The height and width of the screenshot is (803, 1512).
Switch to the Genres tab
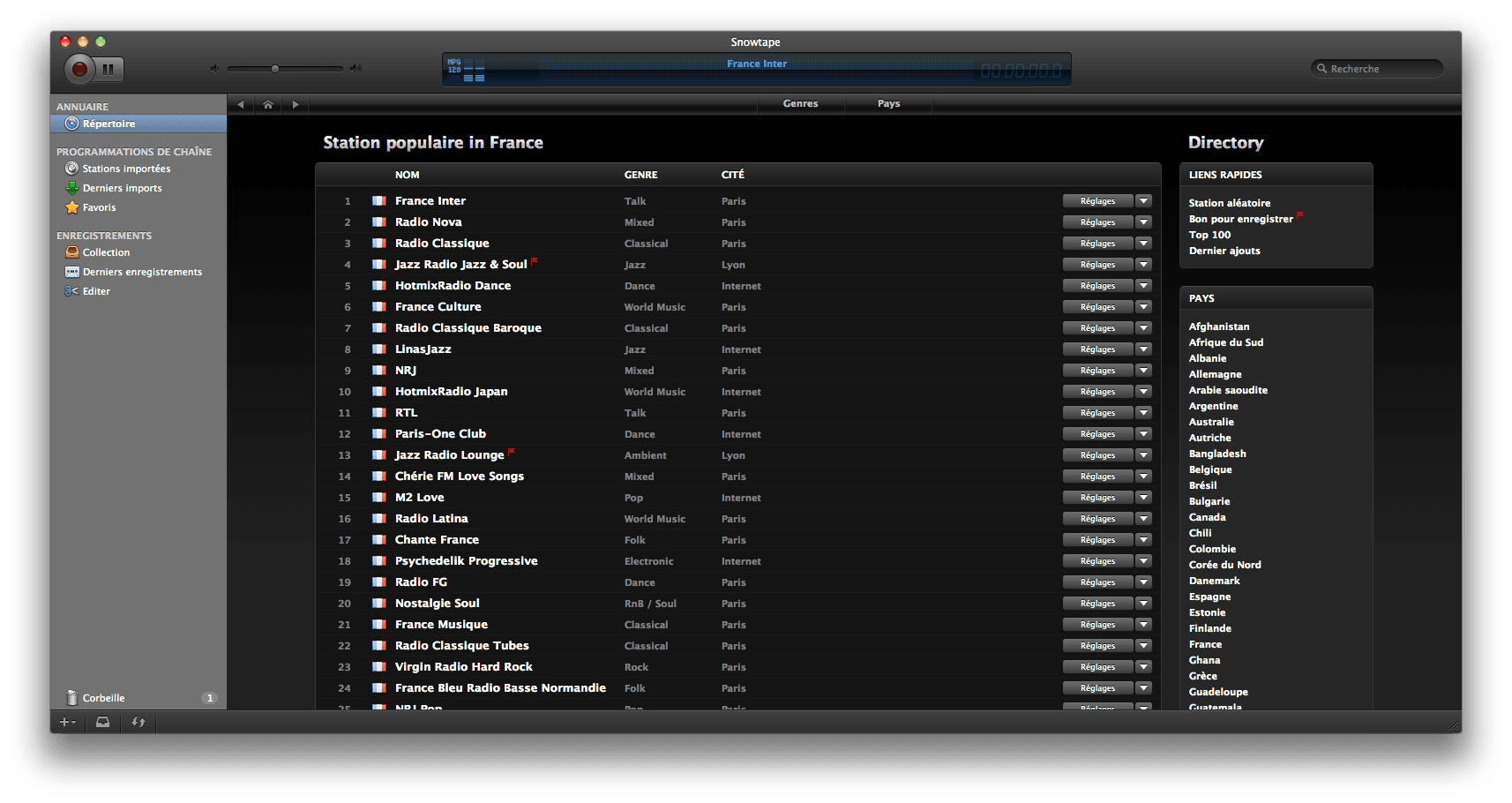pyautogui.click(x=800, y=104)
